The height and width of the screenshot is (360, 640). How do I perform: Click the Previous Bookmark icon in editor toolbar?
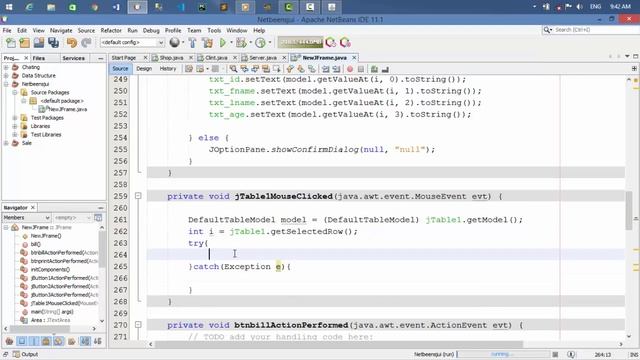point(289,69)
